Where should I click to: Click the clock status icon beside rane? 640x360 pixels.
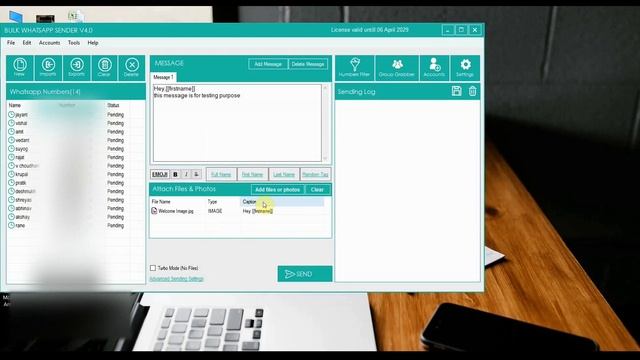pyautogui.click(x=11, y=225)
